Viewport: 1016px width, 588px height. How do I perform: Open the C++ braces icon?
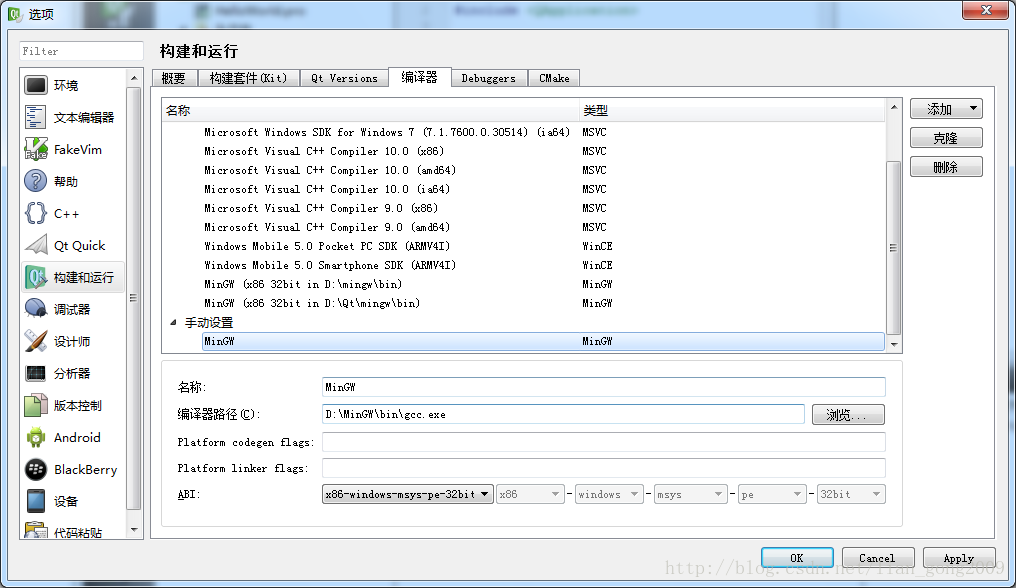coord(36,213)
